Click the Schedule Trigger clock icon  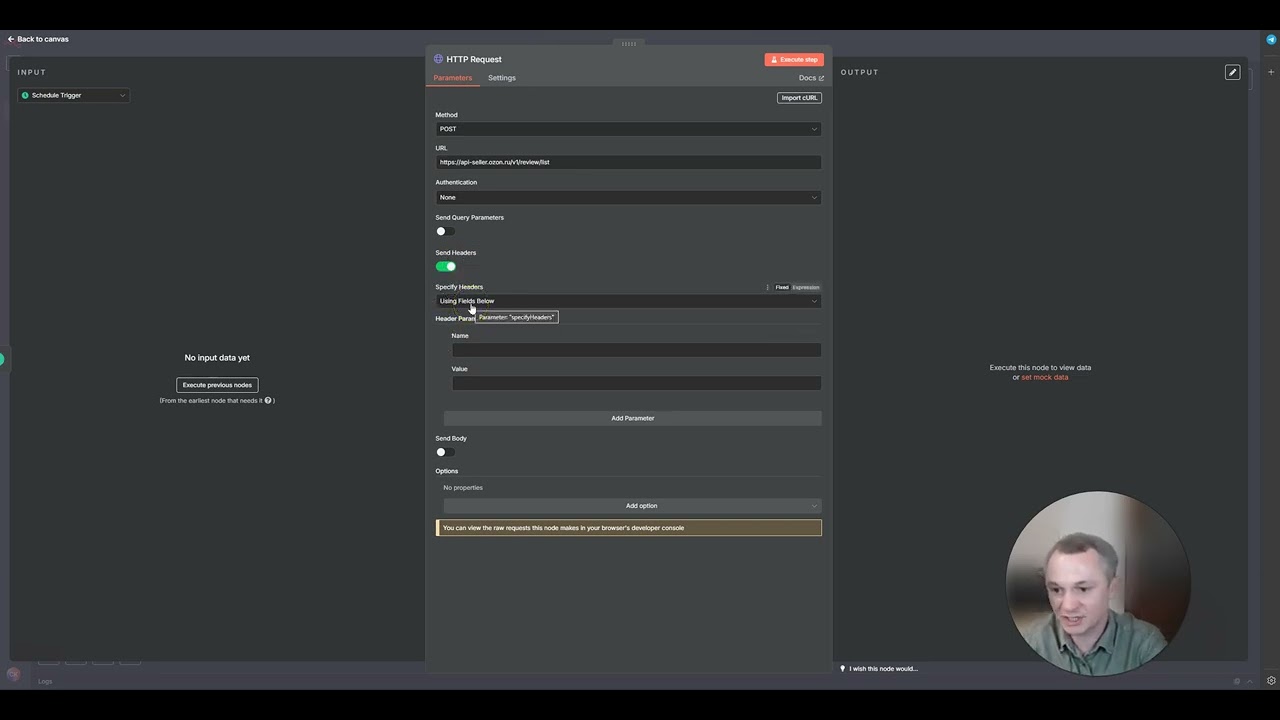[25, 95]
